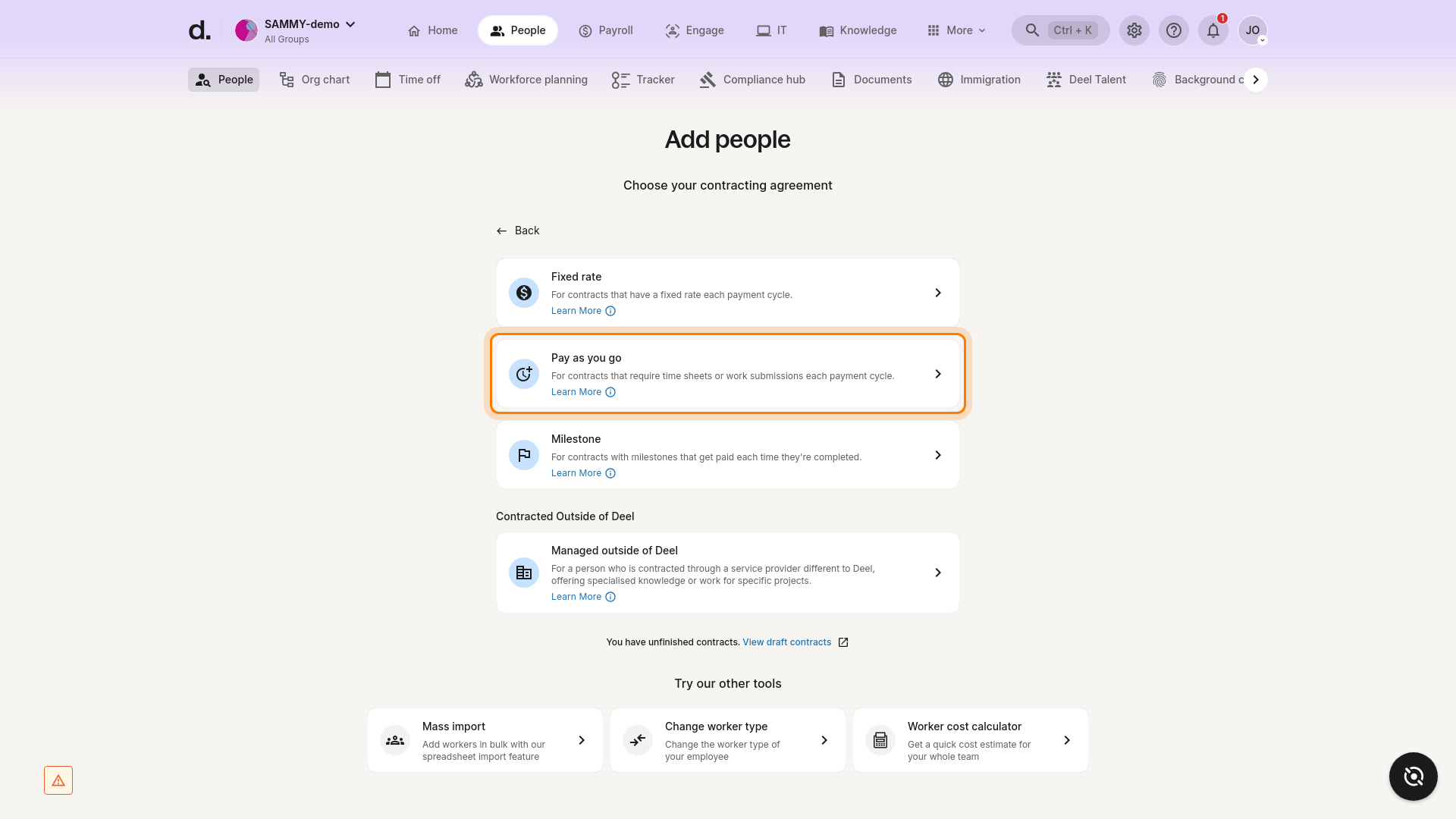Viewport: 1456px width, 819px height.
Task: Open Change worker type chevron
Action: point(824,740)
